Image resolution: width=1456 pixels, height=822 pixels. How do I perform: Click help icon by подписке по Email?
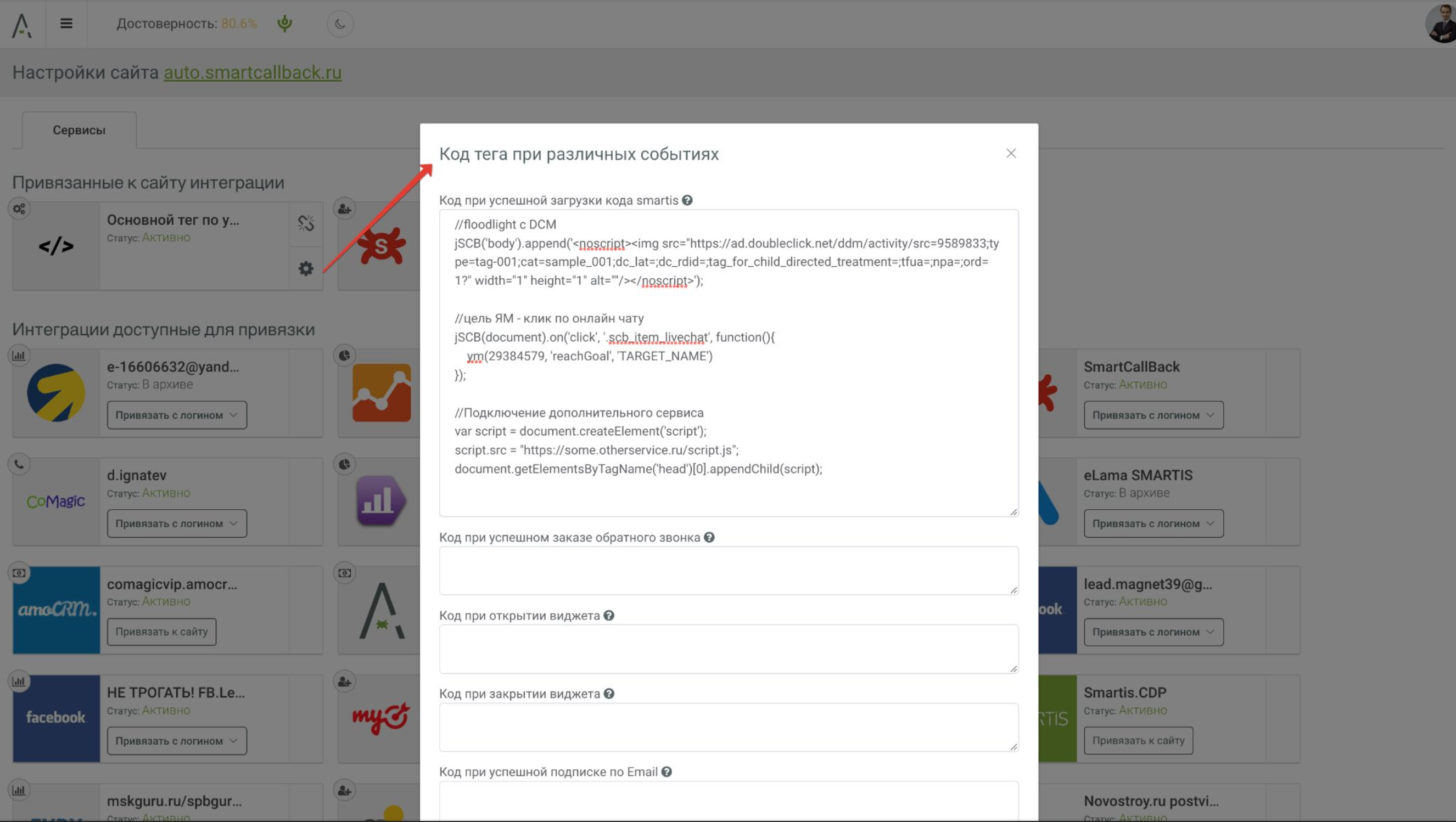(x=667, y=772)
